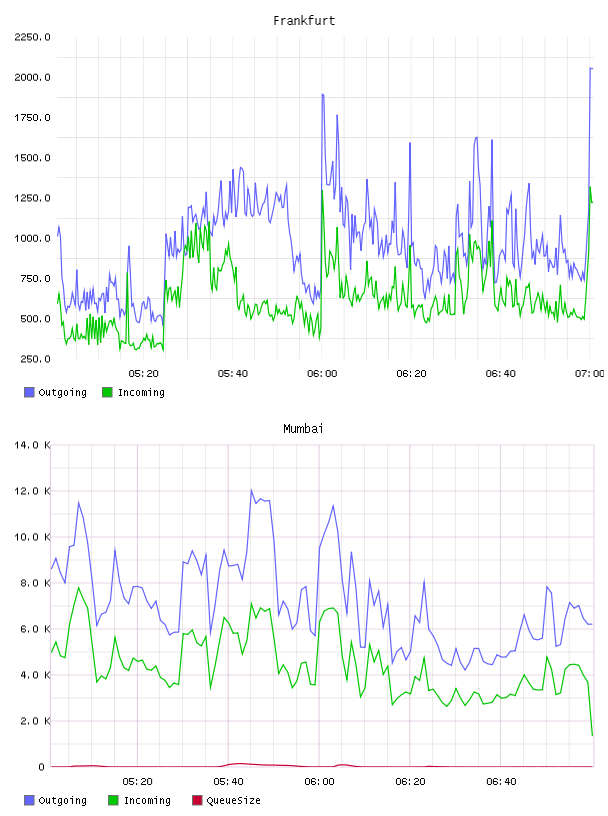Click the 05:40 time label on Mumbai chart
The image size is (608, 816).
(228, 782)
